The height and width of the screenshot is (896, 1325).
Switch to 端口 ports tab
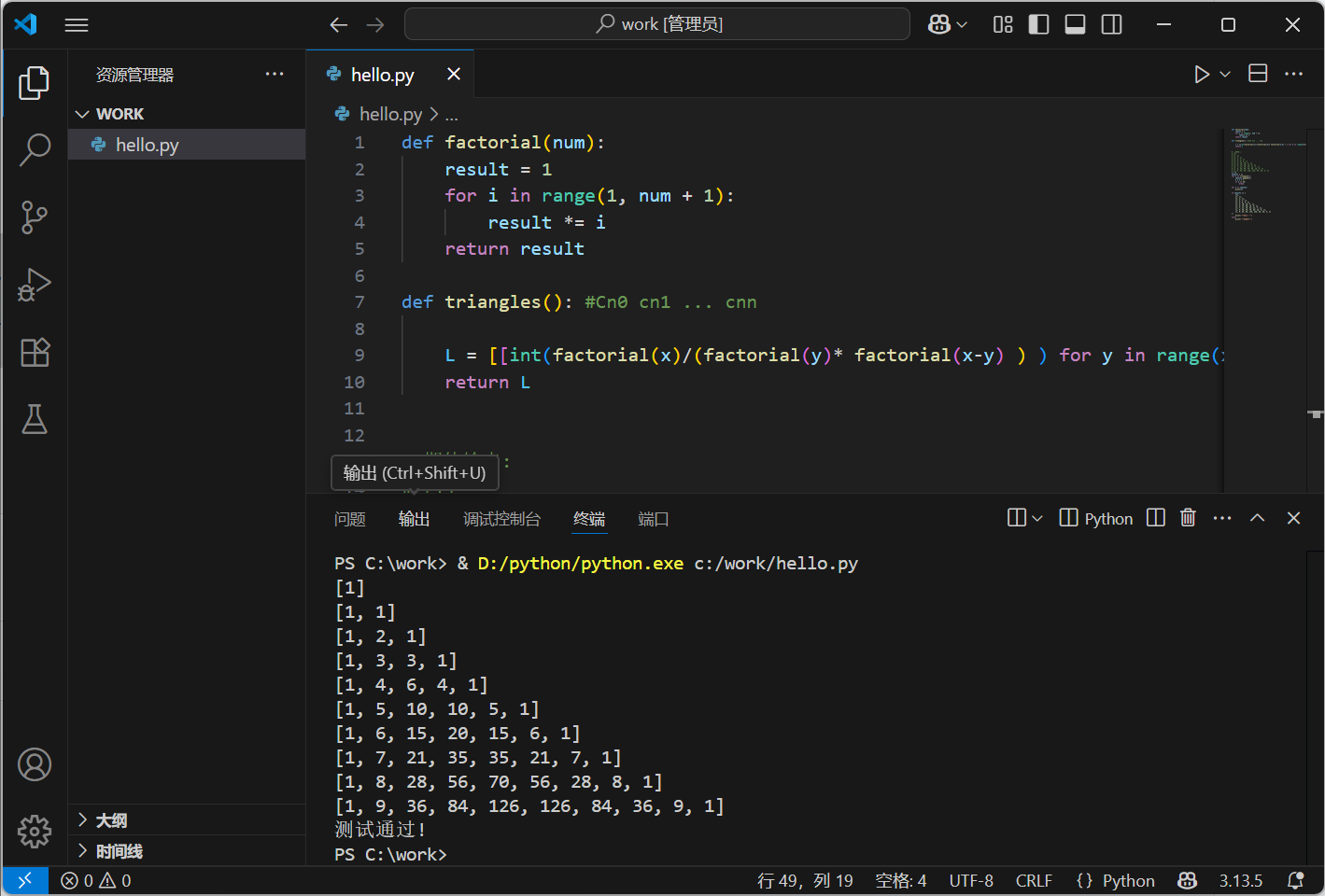click(x=653, y=519)
